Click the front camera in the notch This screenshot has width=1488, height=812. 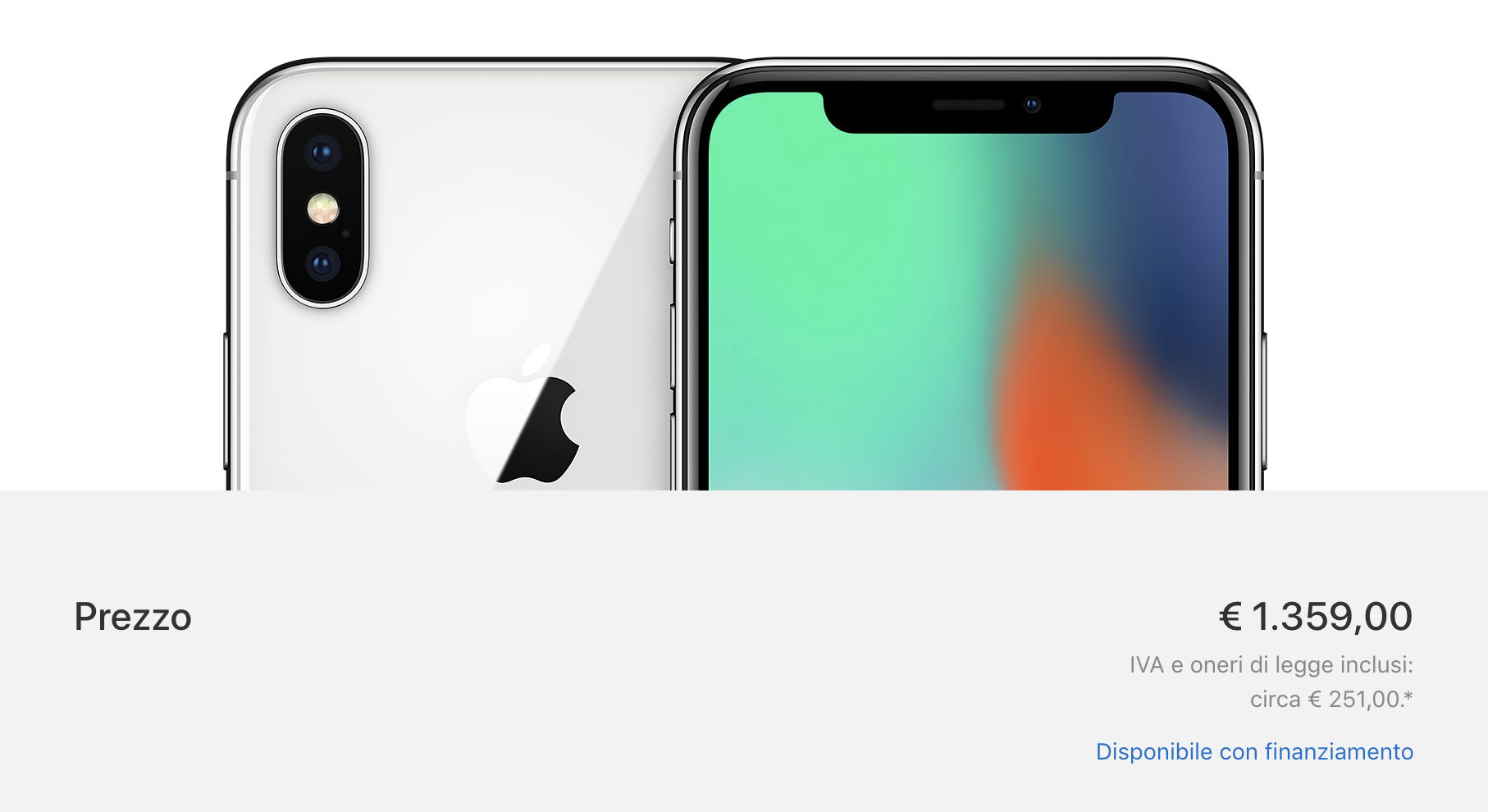1032,104
